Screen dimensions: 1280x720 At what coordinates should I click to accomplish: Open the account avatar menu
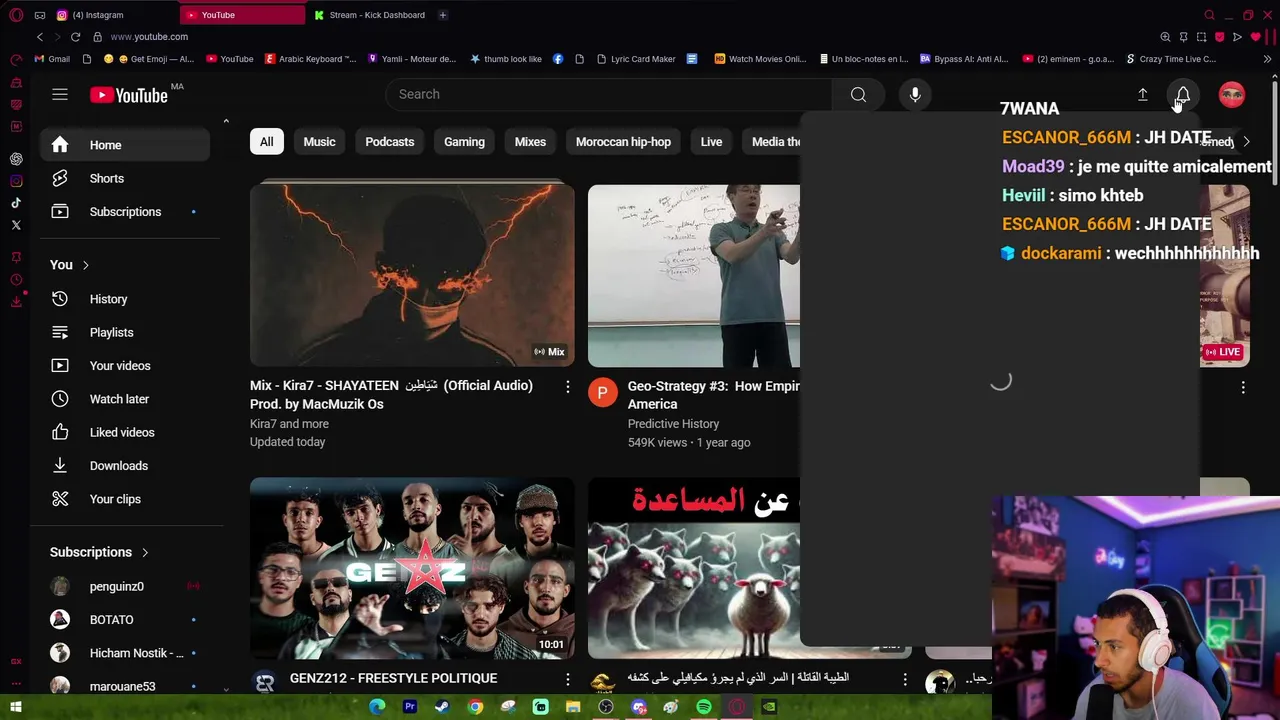pos(1232,94)
